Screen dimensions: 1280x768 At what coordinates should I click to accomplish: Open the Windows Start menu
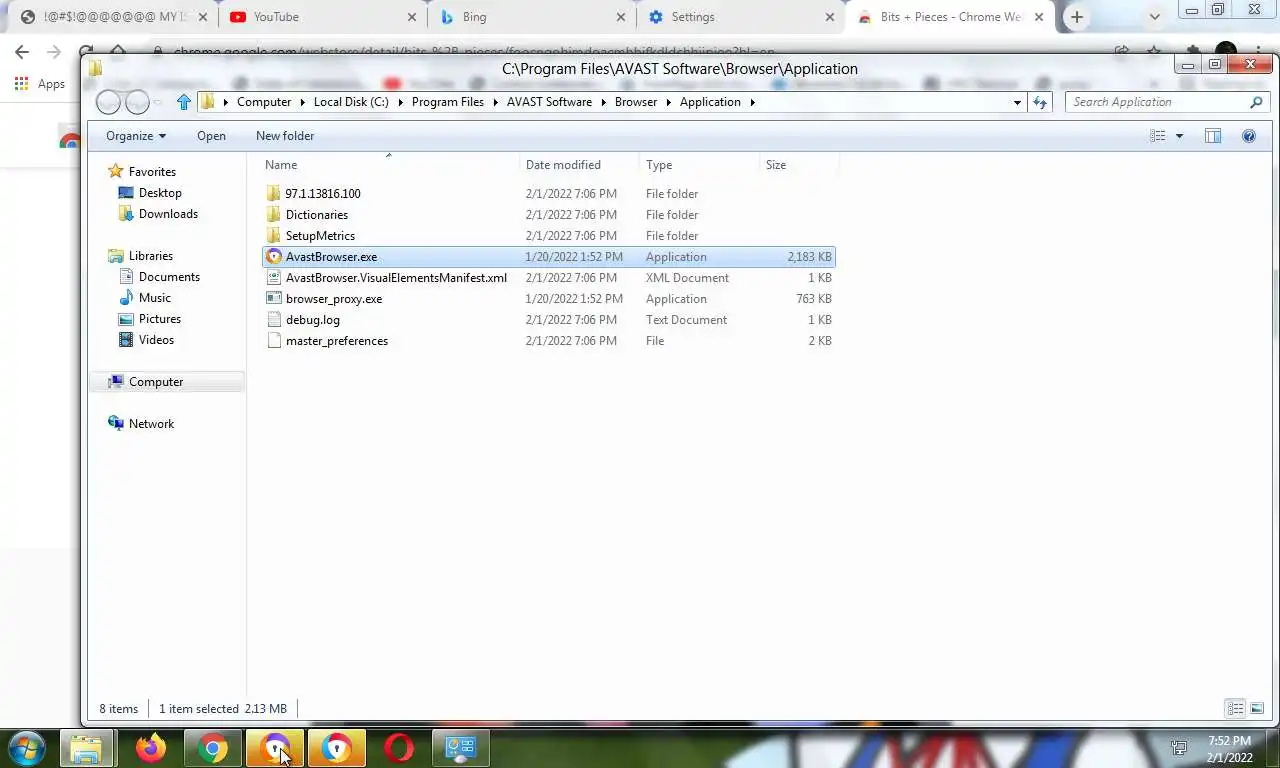(27, 748)
